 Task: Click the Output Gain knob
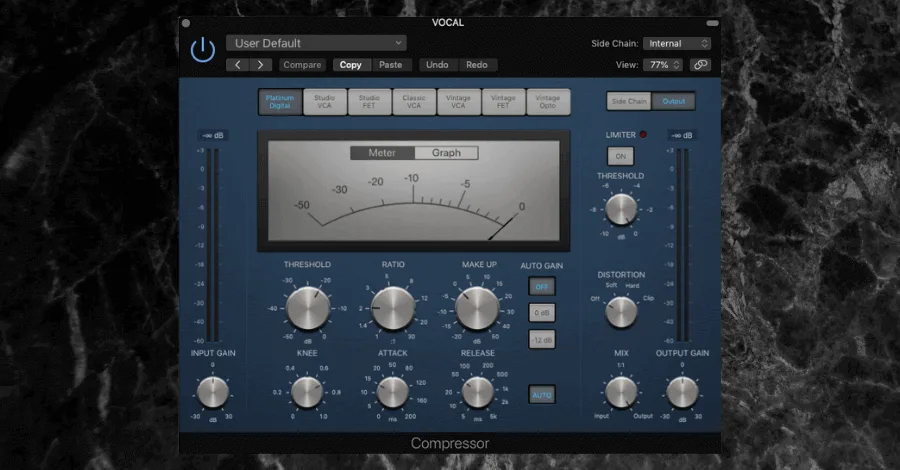pyautogui.click(x=682, y=393)
